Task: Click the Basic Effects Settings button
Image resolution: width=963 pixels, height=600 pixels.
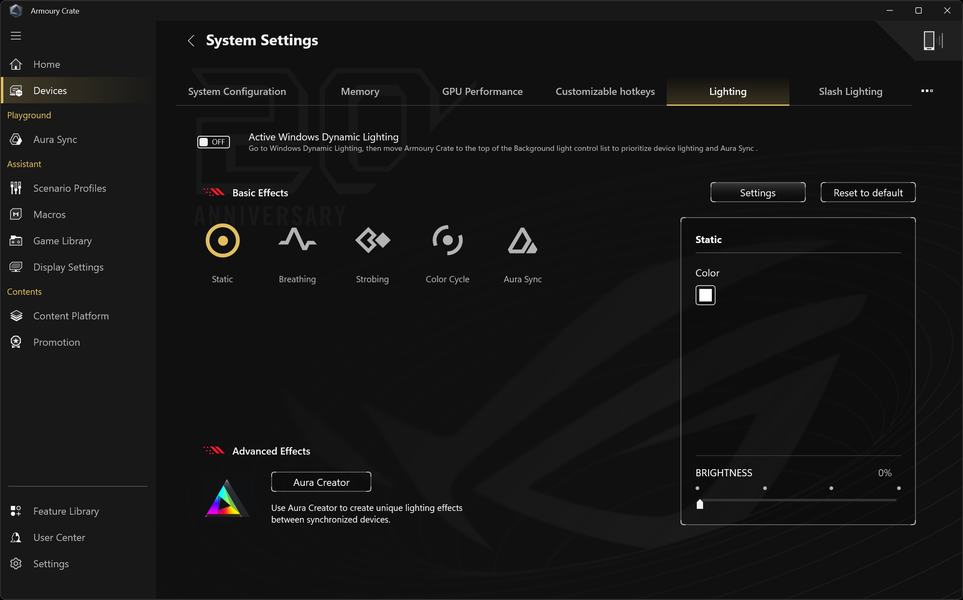Action: point(758,192)
